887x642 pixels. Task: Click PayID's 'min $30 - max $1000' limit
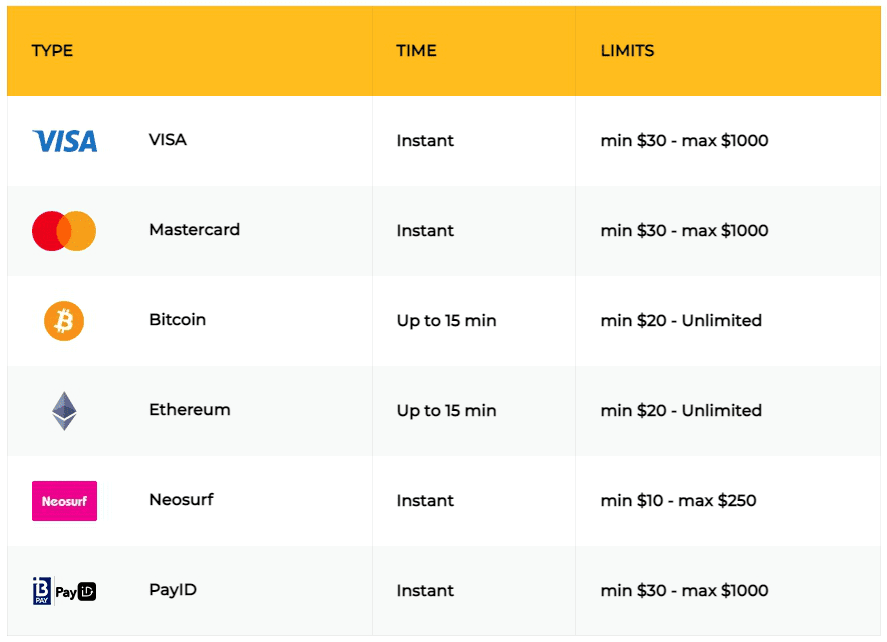(x=684, y=591)
